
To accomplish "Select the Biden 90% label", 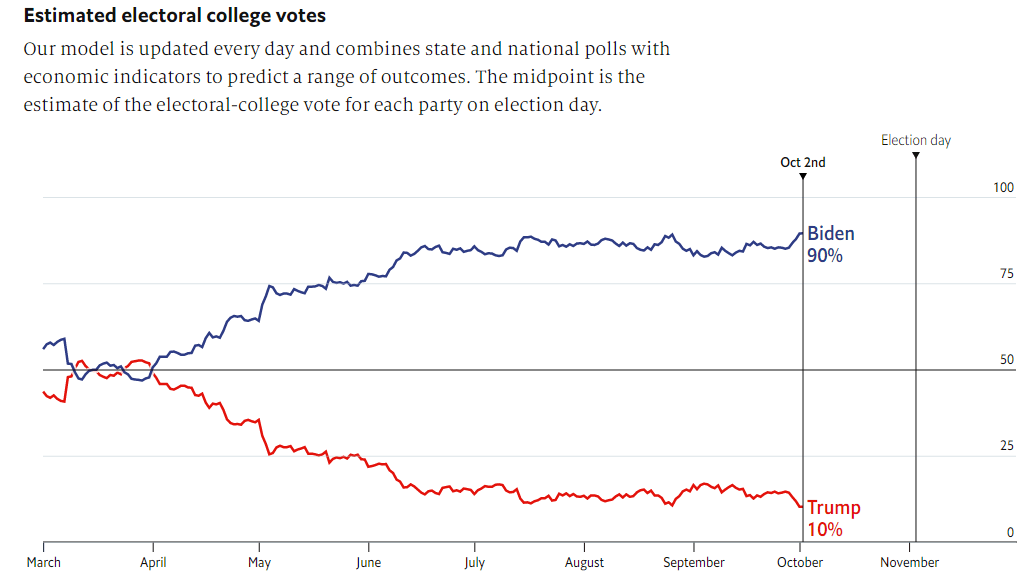I will pyautogui.click(x=830, y=244).
